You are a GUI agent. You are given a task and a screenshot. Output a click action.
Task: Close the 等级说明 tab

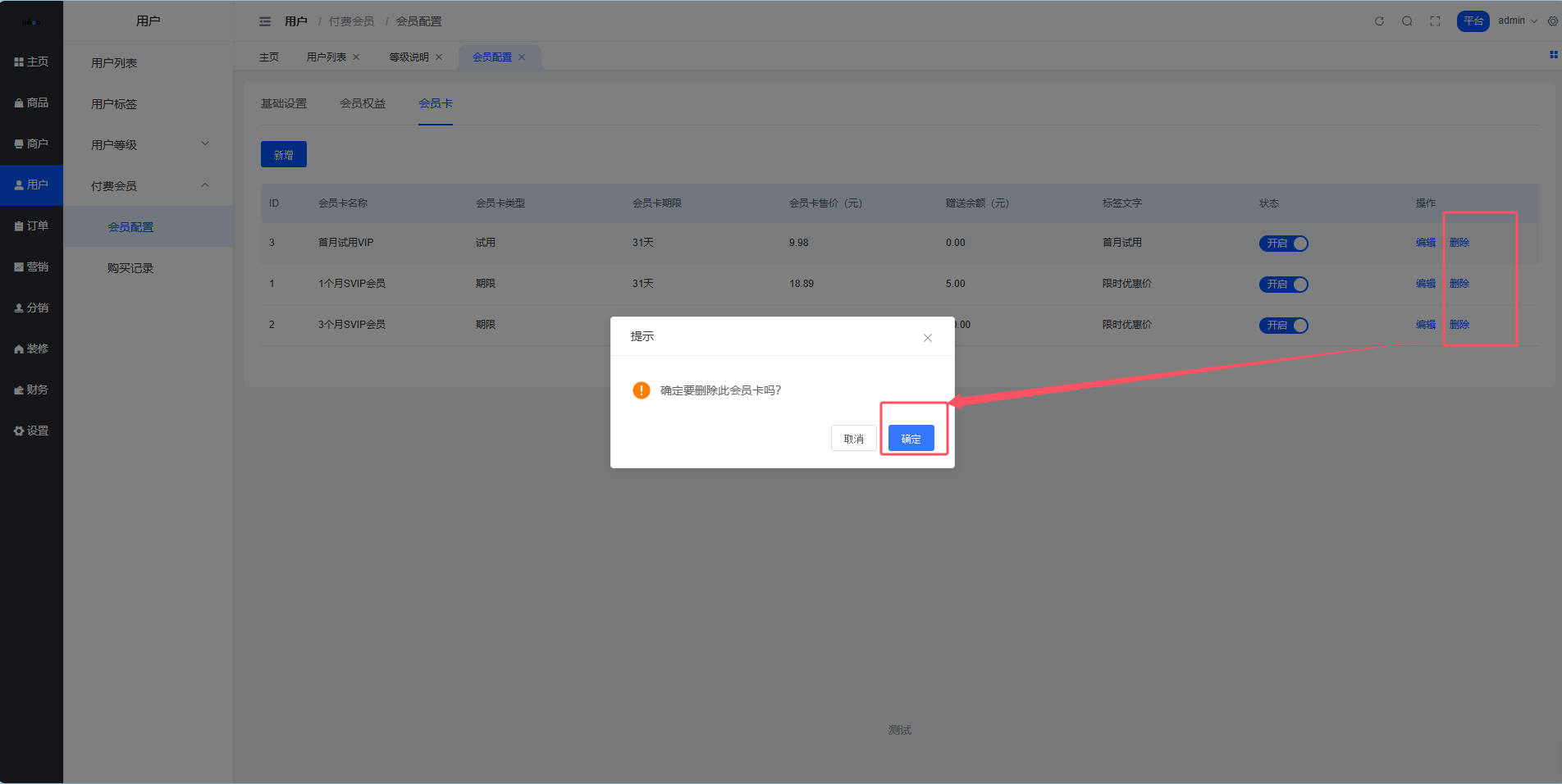pyautogui.click(x=439, y=57)
